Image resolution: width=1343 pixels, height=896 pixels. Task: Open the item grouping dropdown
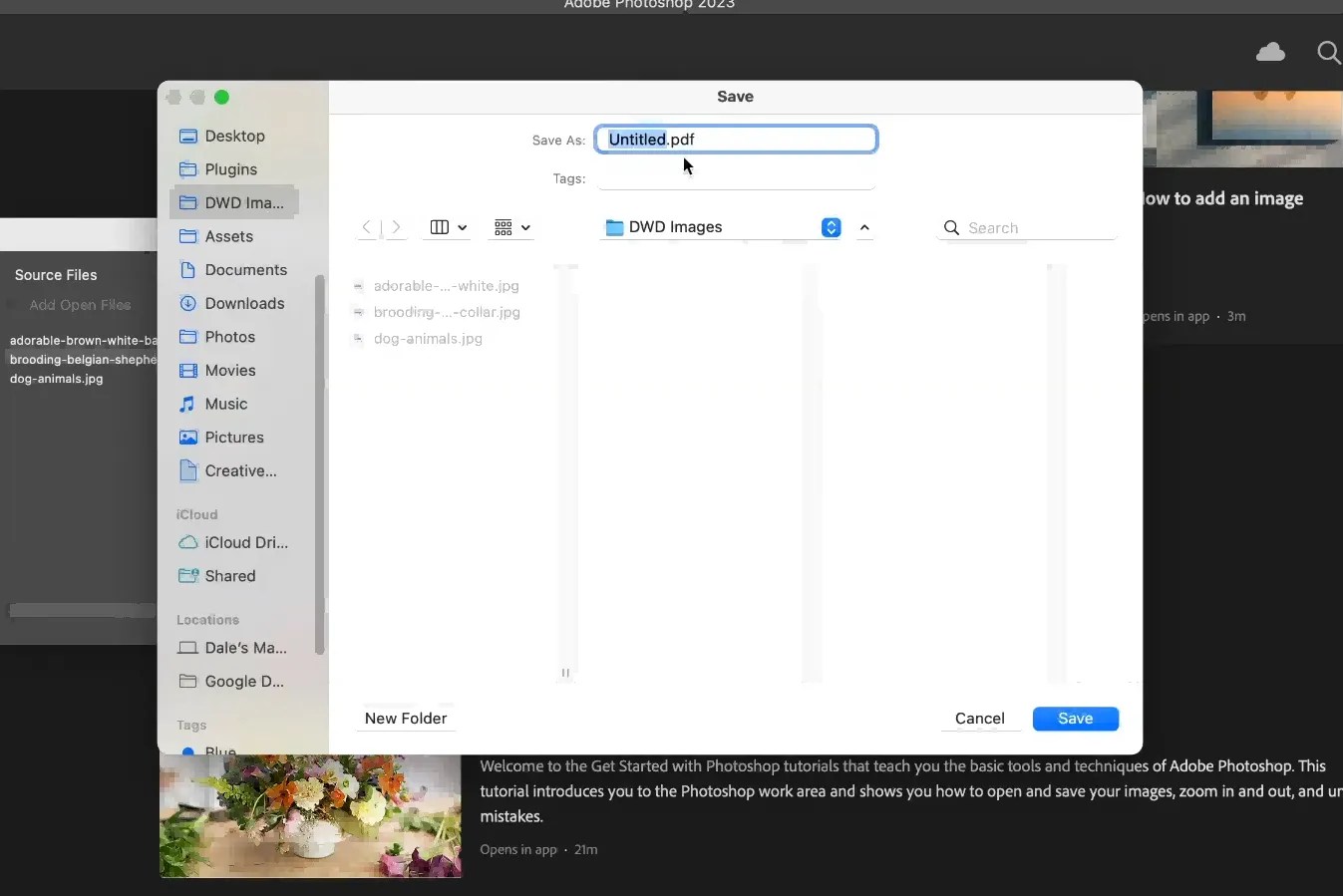click(510, 227)
